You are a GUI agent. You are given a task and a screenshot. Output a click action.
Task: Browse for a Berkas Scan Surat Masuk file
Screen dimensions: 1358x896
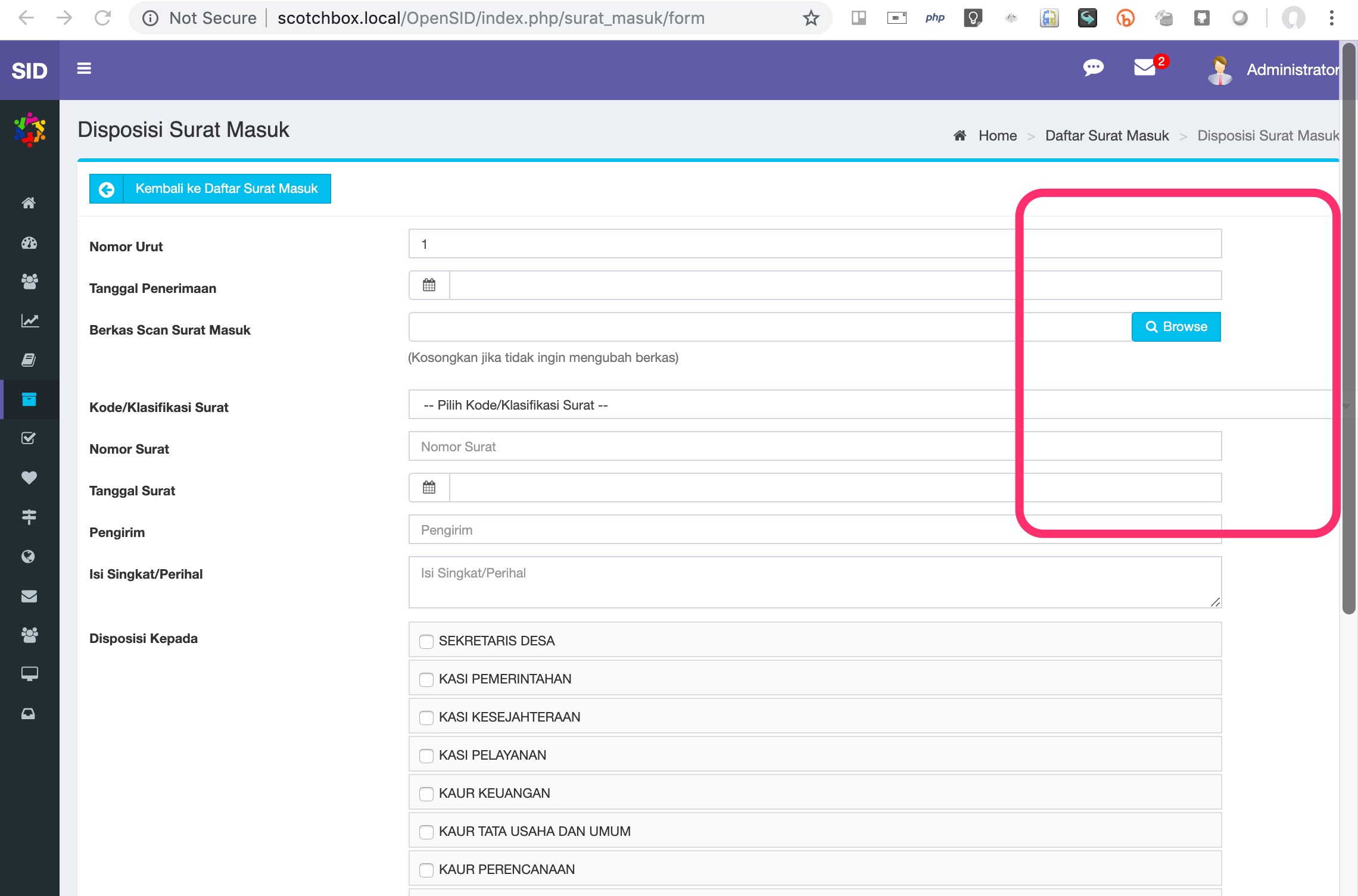point(1175,326)
